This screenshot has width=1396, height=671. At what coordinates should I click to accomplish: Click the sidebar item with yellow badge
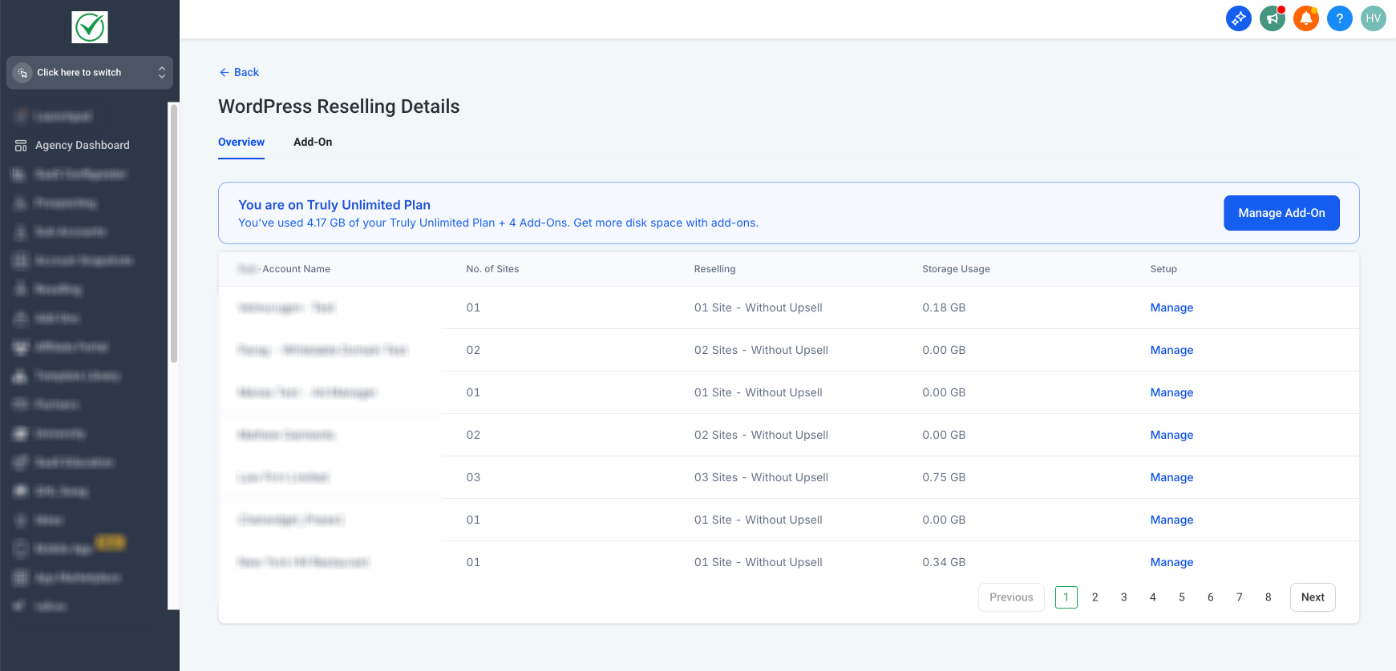coord(68,548)
